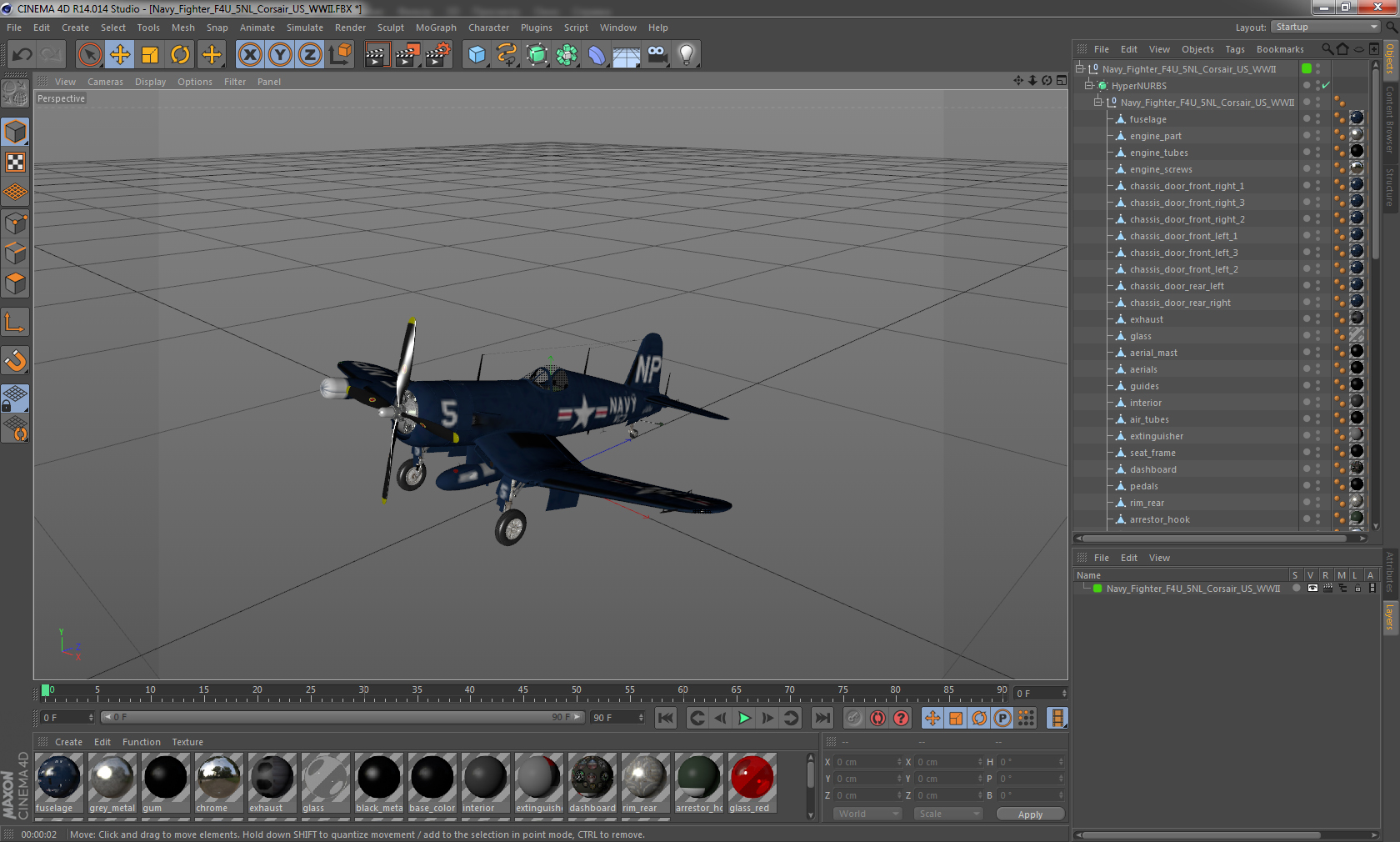Open viewport Cameras menu

point(105,82)
